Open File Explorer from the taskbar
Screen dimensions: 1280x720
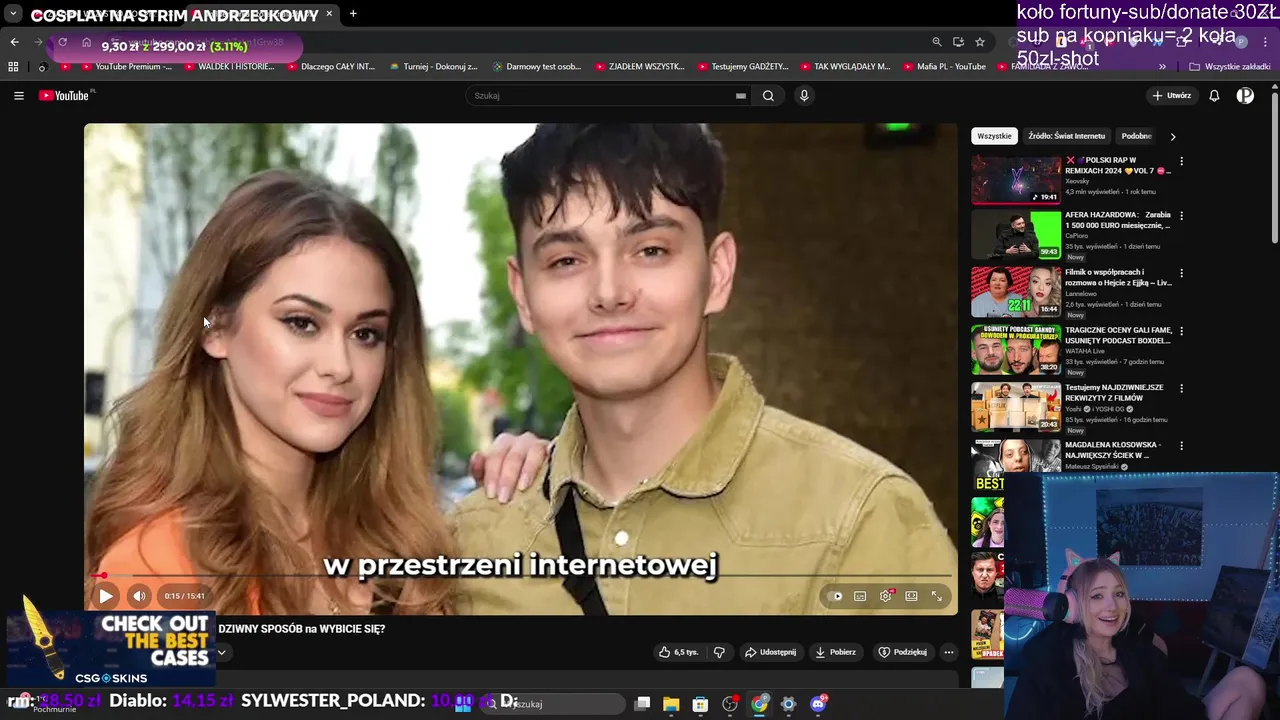click(x=671, y=704)
